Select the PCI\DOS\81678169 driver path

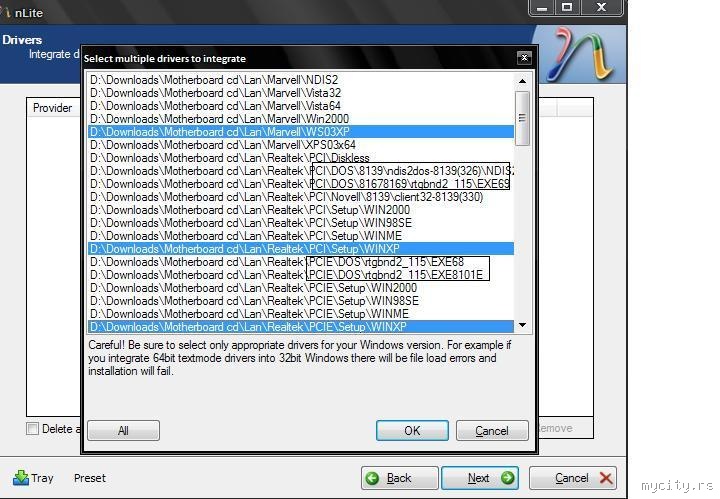301,184
